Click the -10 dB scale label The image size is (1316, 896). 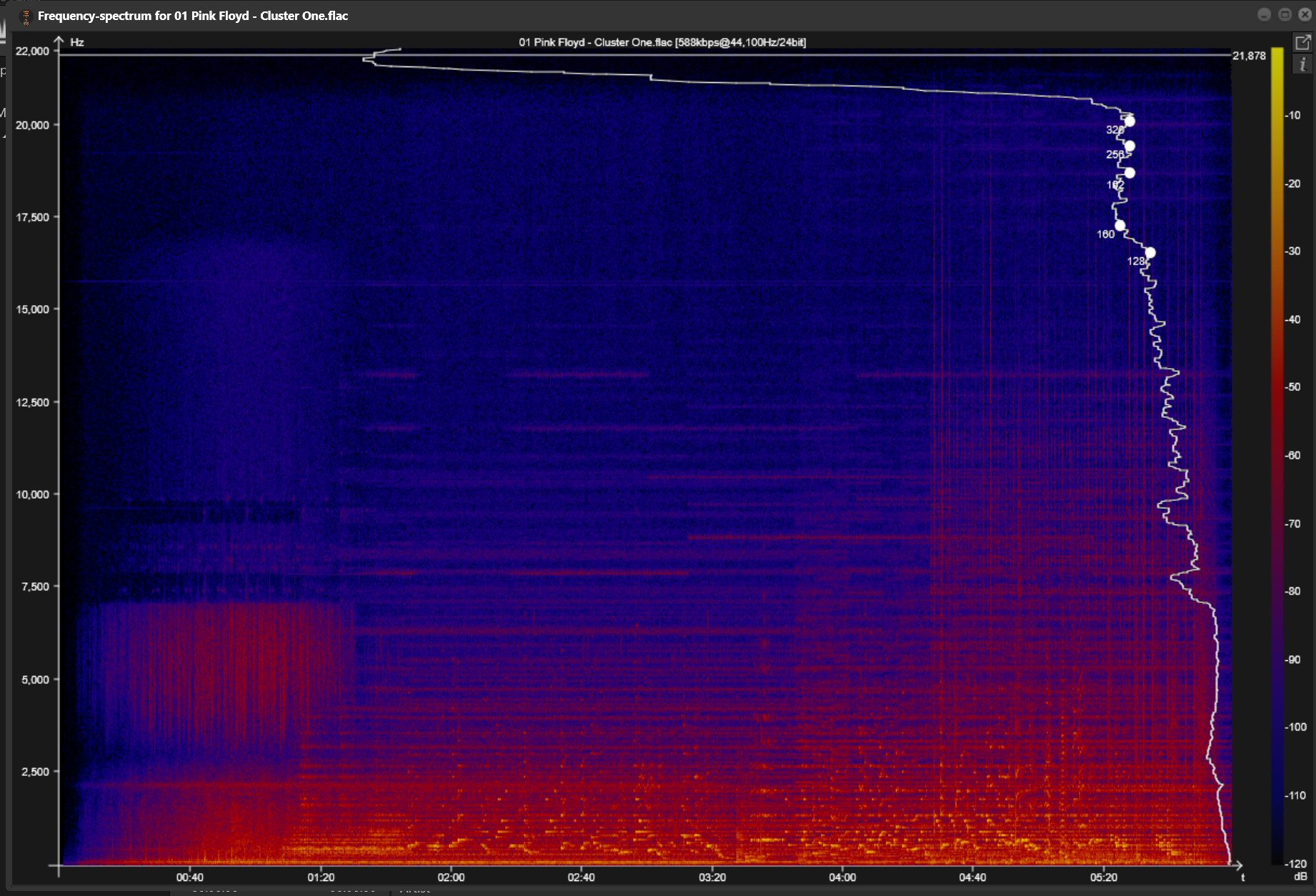click(x=1294, y=115)
